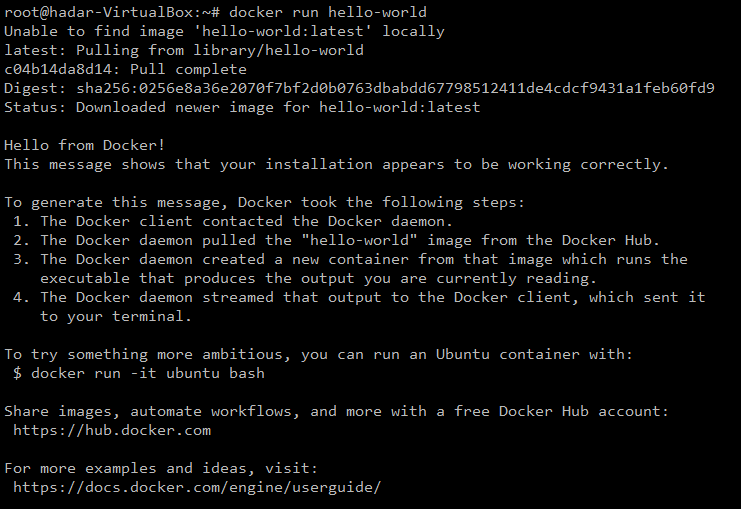Image resolution: width=741 pixels, height=509 pixels.
Task: Click the 'docker run -it ubuntu bash' command
Action: tap(148, 373)
